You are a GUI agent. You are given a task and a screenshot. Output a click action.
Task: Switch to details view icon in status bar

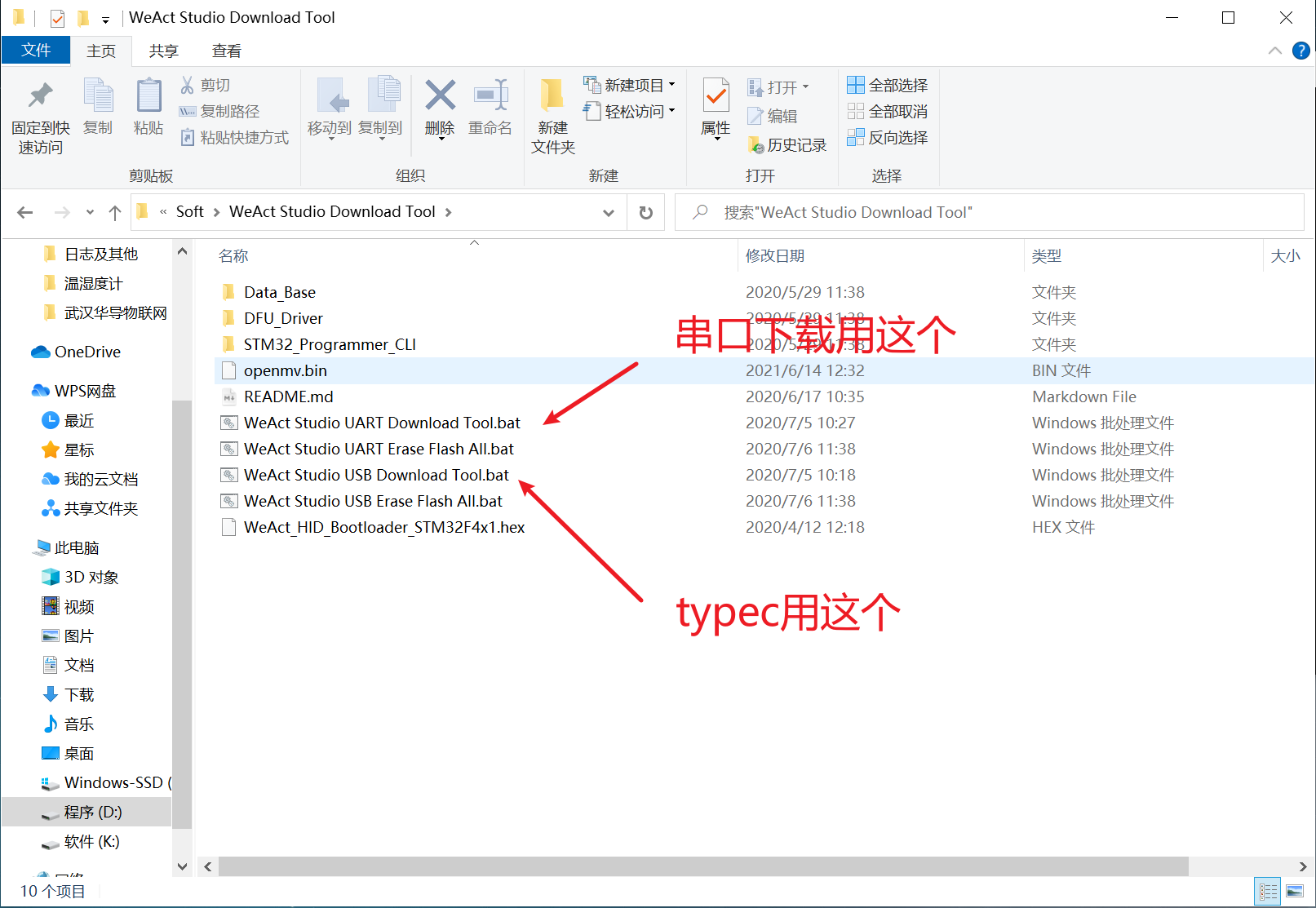tap(1269, 891)
